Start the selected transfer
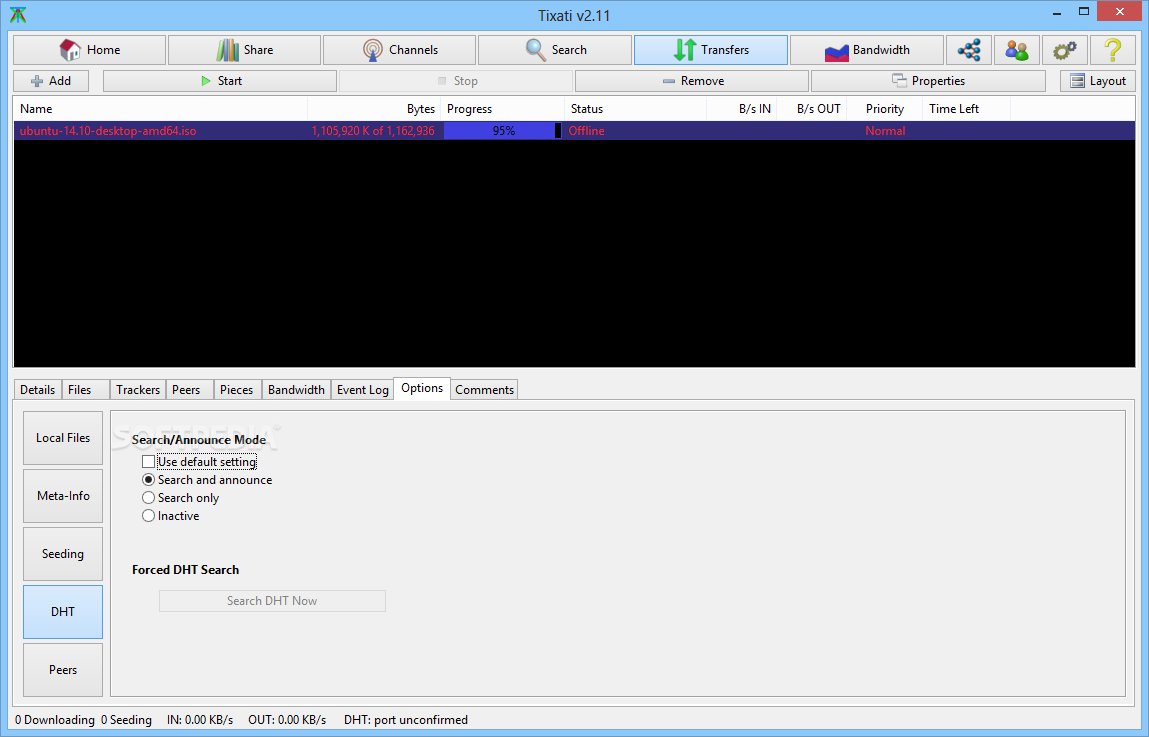Image resolution: width=1149 pixels, height=737 pixels. point(220,81)
